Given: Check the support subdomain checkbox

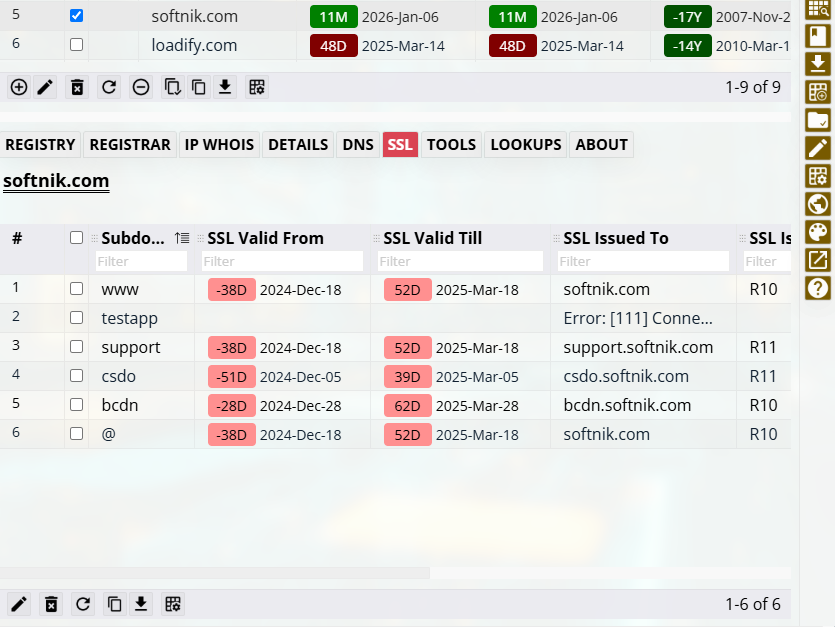Looking at the screenshot, I should [77, 346].
